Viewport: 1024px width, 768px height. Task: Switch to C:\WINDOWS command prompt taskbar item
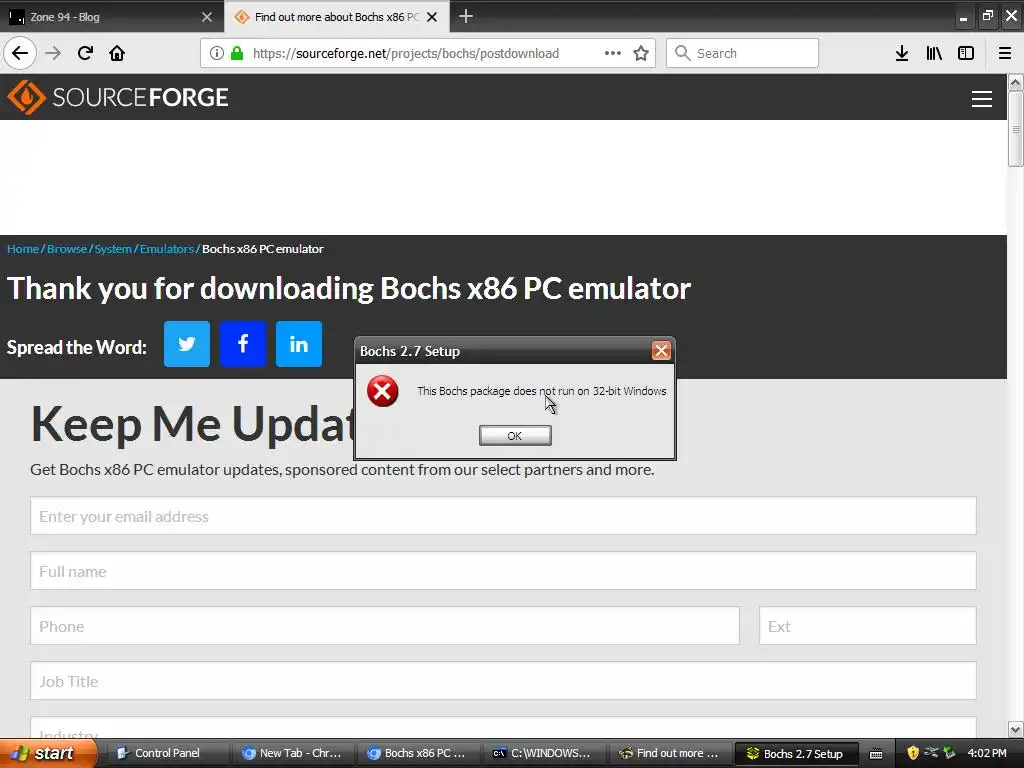[542, 753]
